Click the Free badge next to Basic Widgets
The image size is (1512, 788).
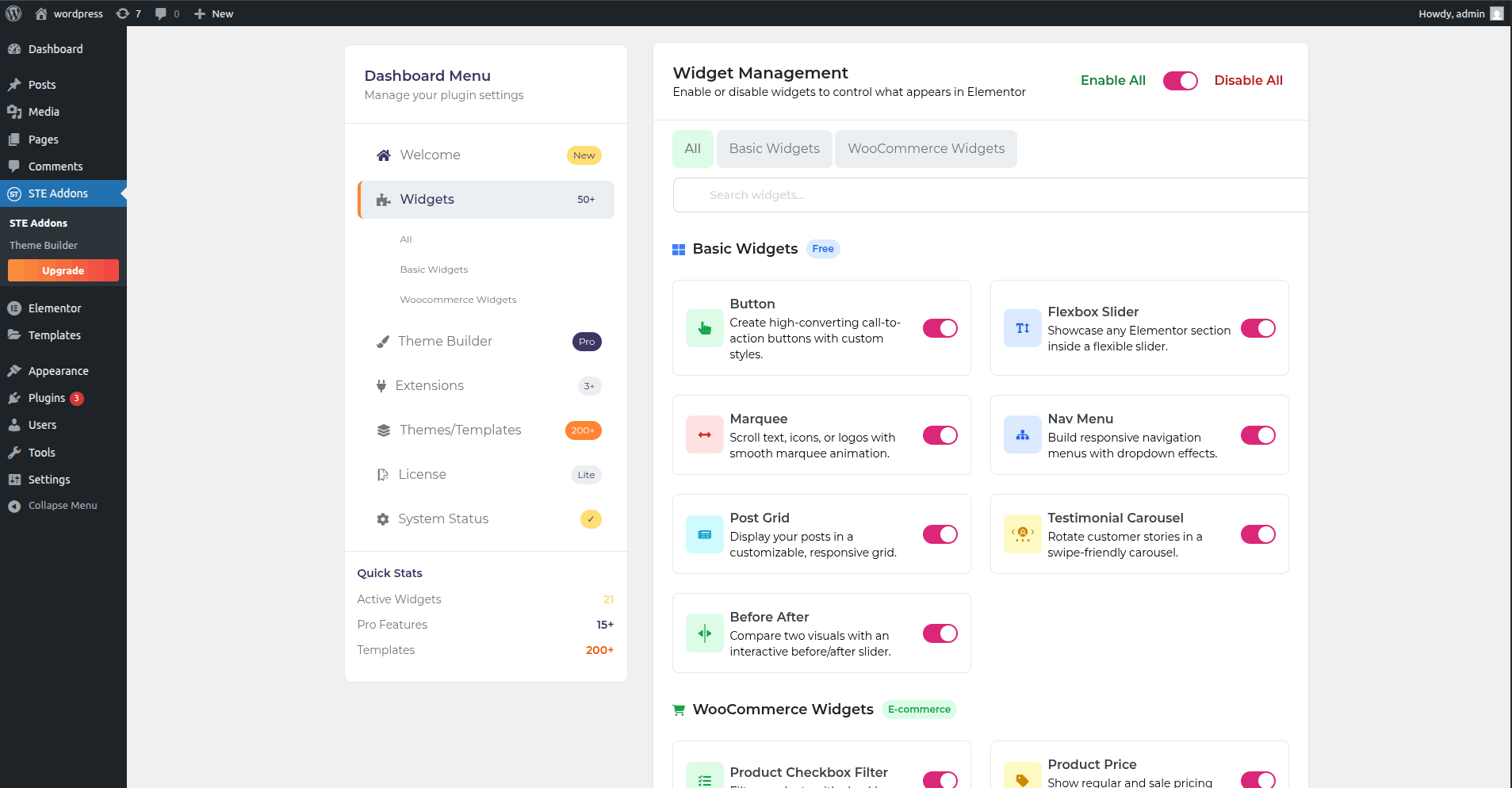(823, 248)
